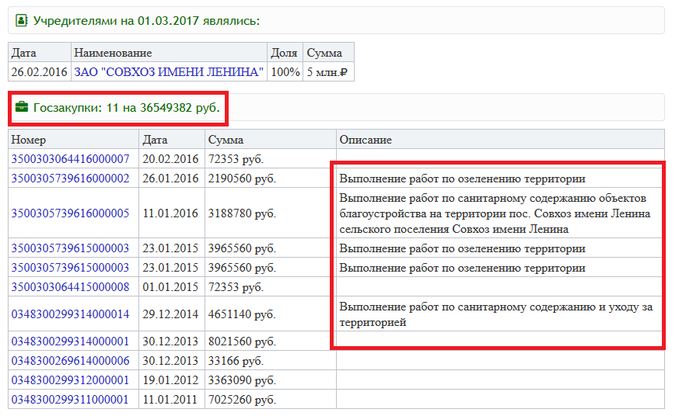700x416 pixels.
Task: Click the briefcase icon next to Госзакупки
Action: coord(21,106)
